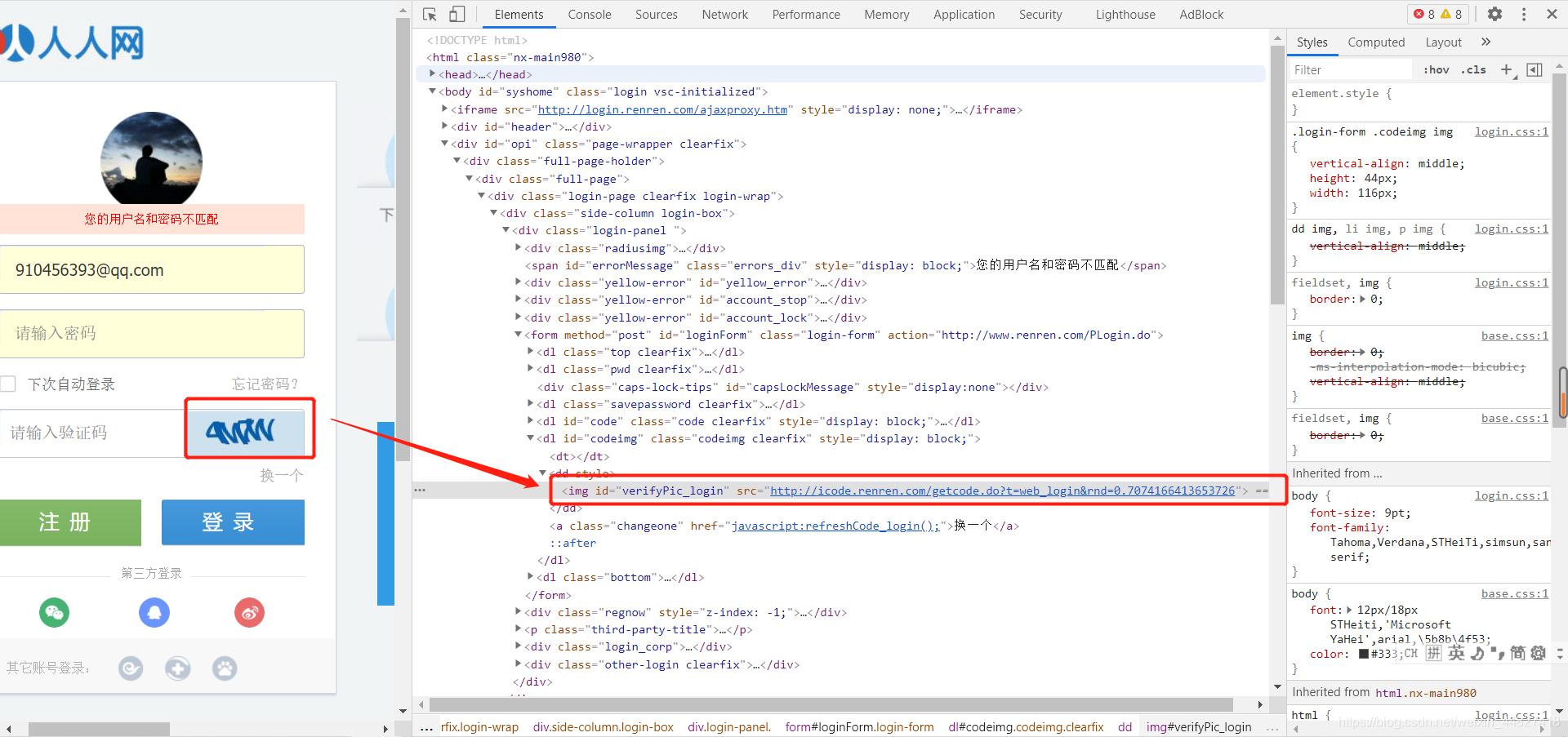Toggle the :hov element state button

click(x=1436, y=69)
